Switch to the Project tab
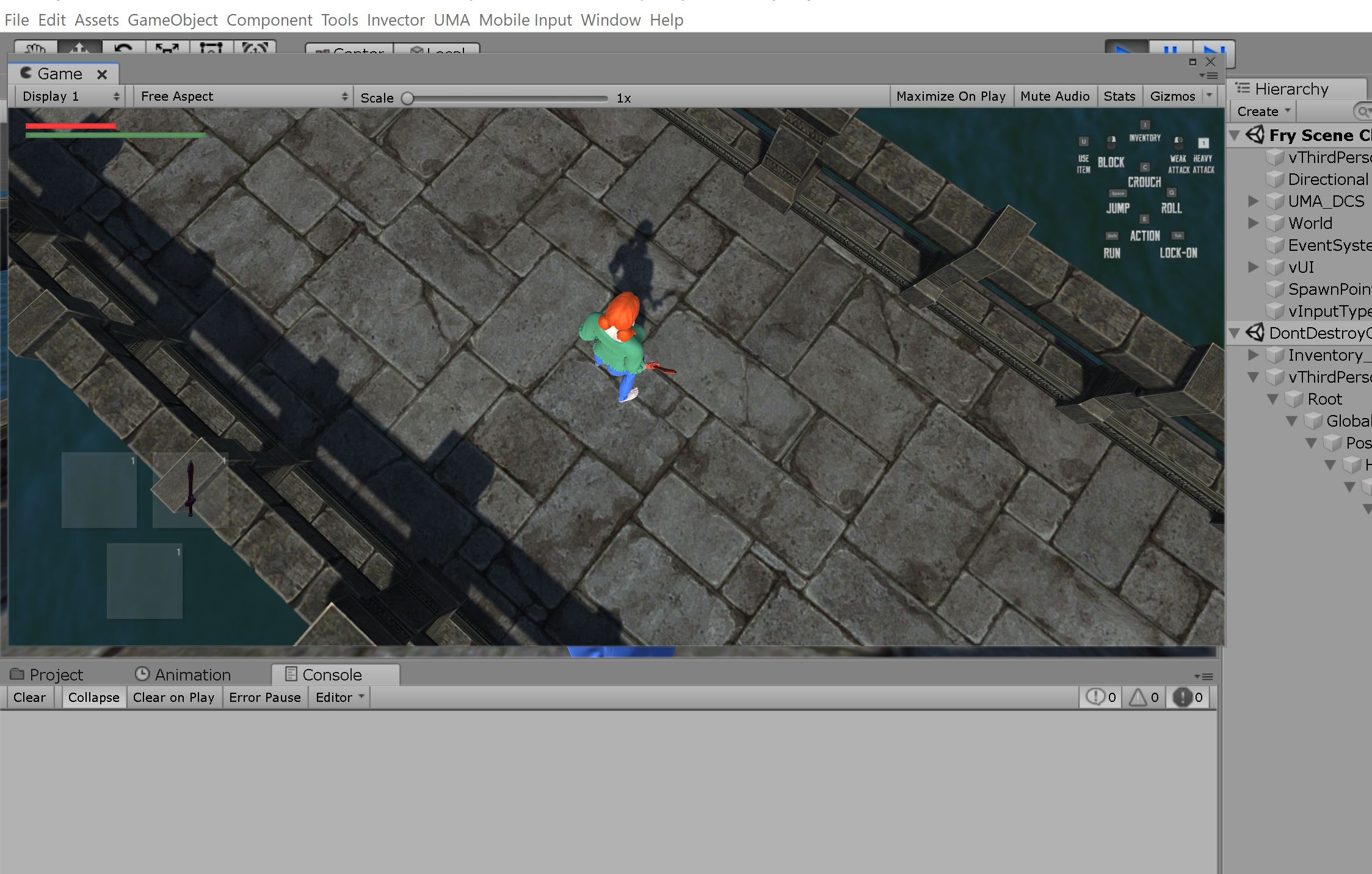The image size is (1372, 874). tap(47, 674)
